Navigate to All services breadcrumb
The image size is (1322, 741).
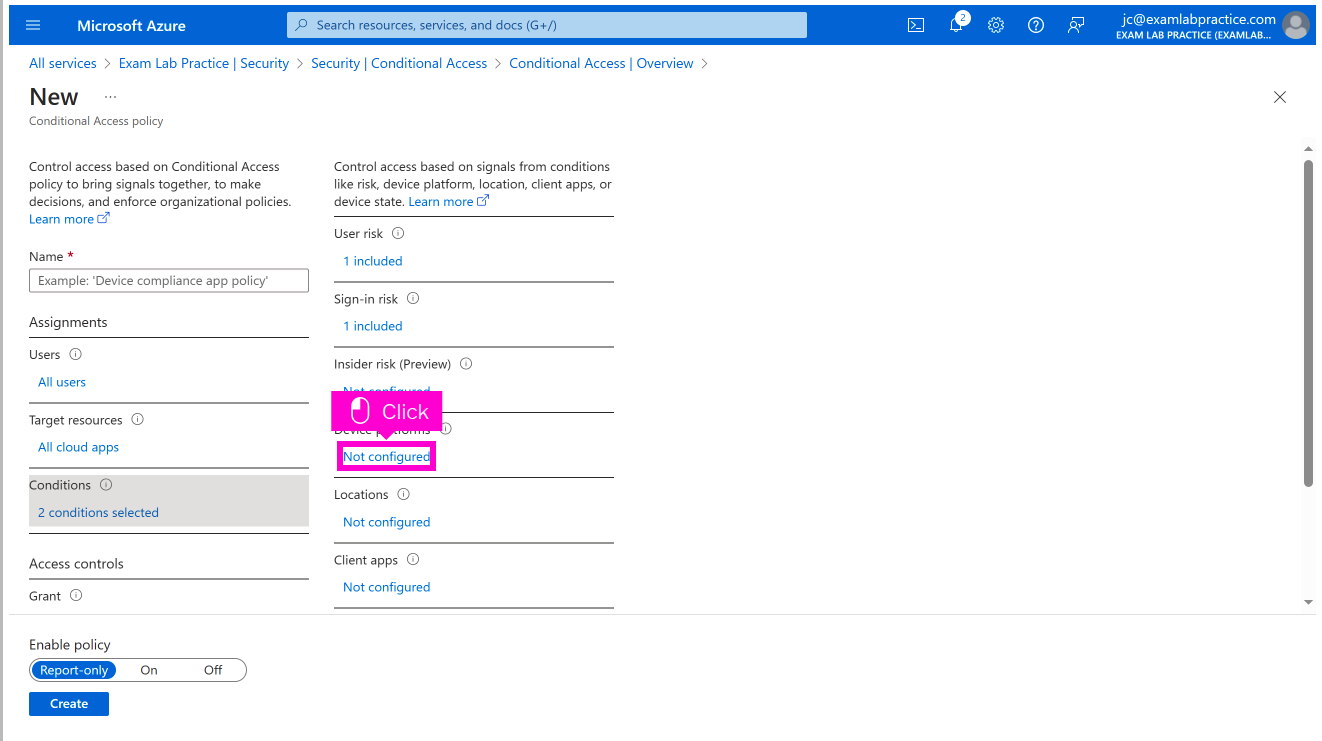[x=63, y=63]
